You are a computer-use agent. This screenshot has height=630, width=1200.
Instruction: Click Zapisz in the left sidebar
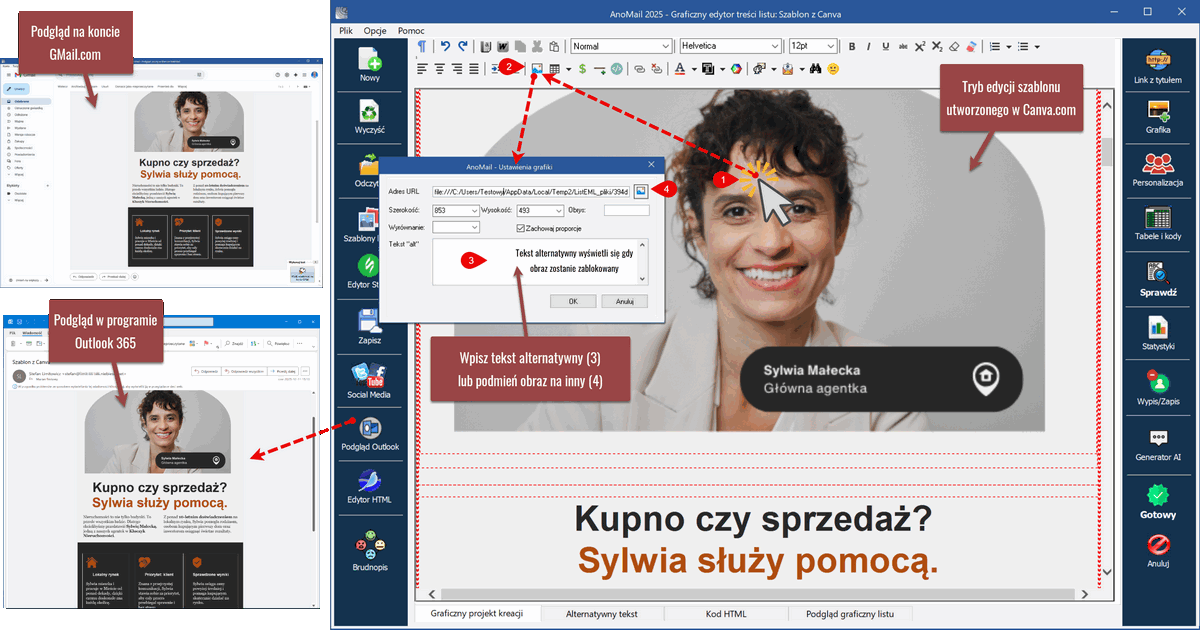point(370,327)
